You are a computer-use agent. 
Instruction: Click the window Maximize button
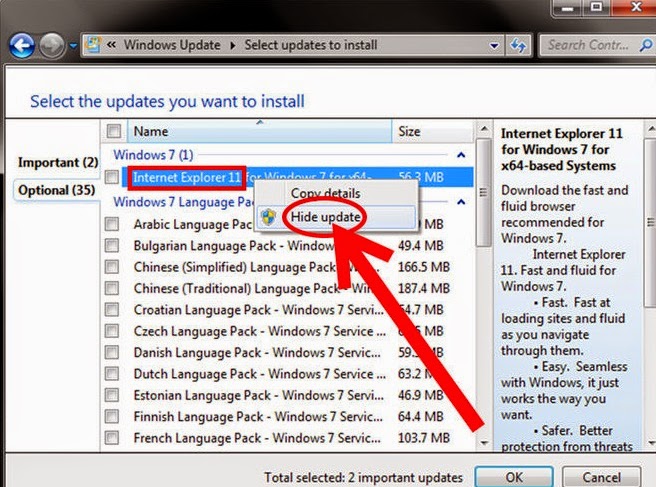597,6
